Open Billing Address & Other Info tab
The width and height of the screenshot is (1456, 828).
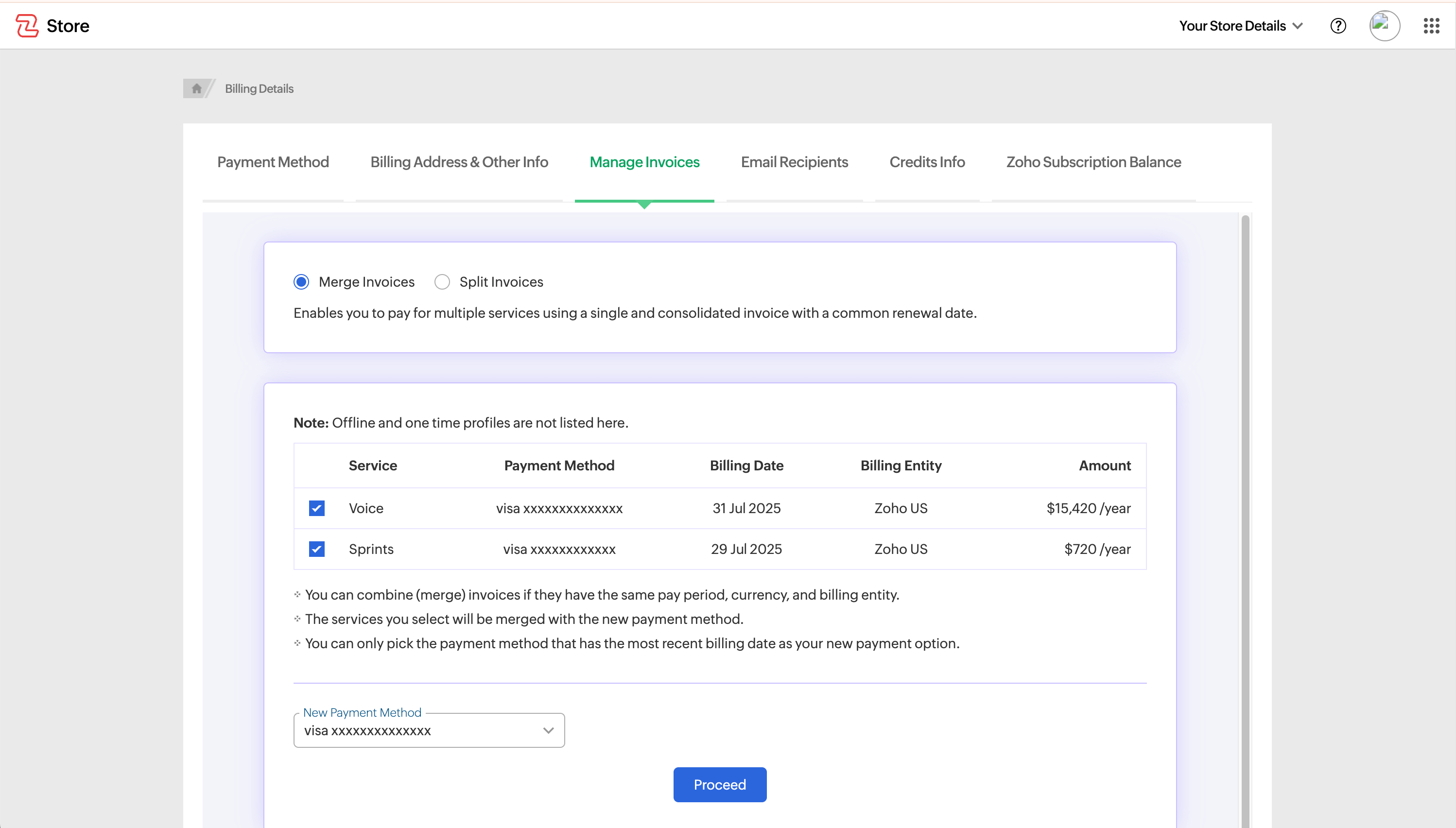(459, 162)
